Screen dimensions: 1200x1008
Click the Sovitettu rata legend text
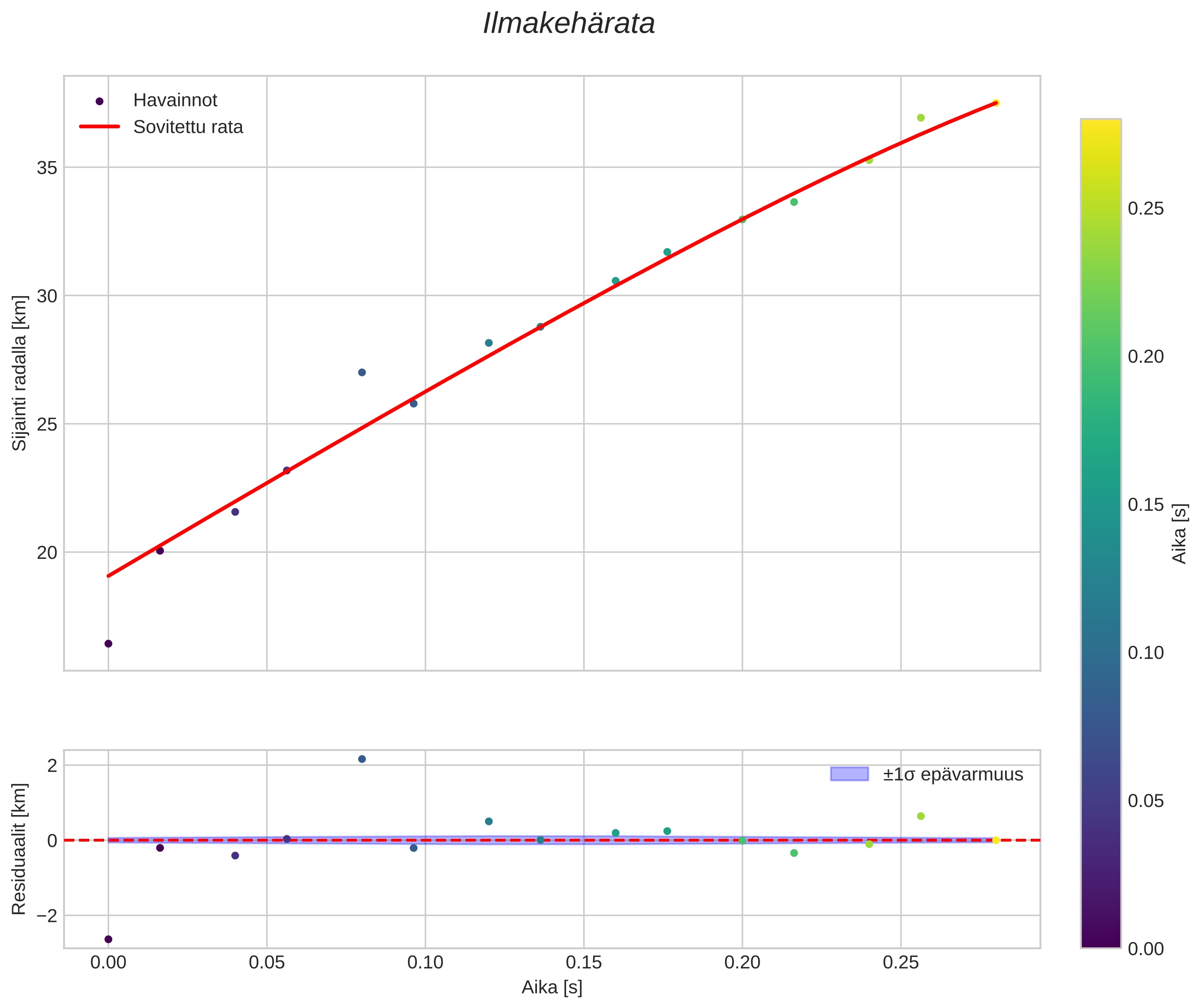[x=188, y=127]
